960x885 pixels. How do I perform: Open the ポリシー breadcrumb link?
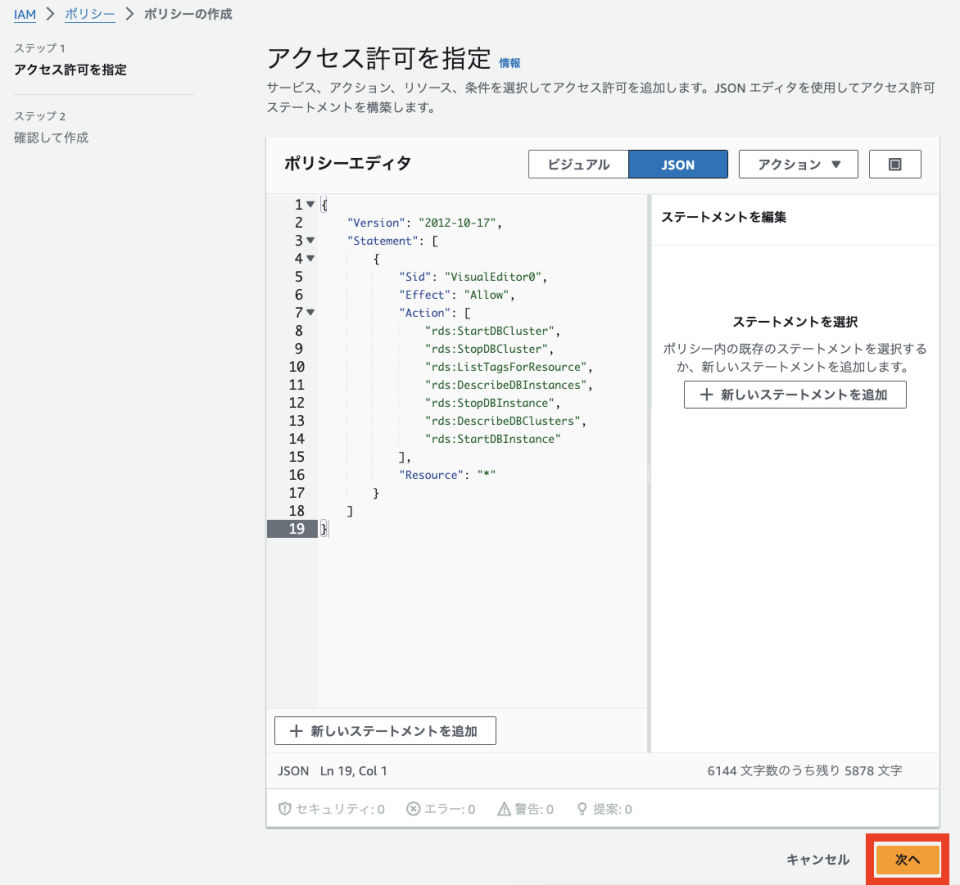point(89,14)
